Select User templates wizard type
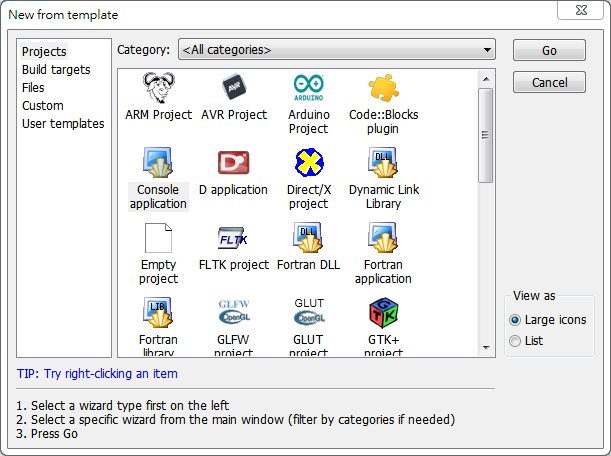This screenshot has width=611, height=456. coord(63,124)
